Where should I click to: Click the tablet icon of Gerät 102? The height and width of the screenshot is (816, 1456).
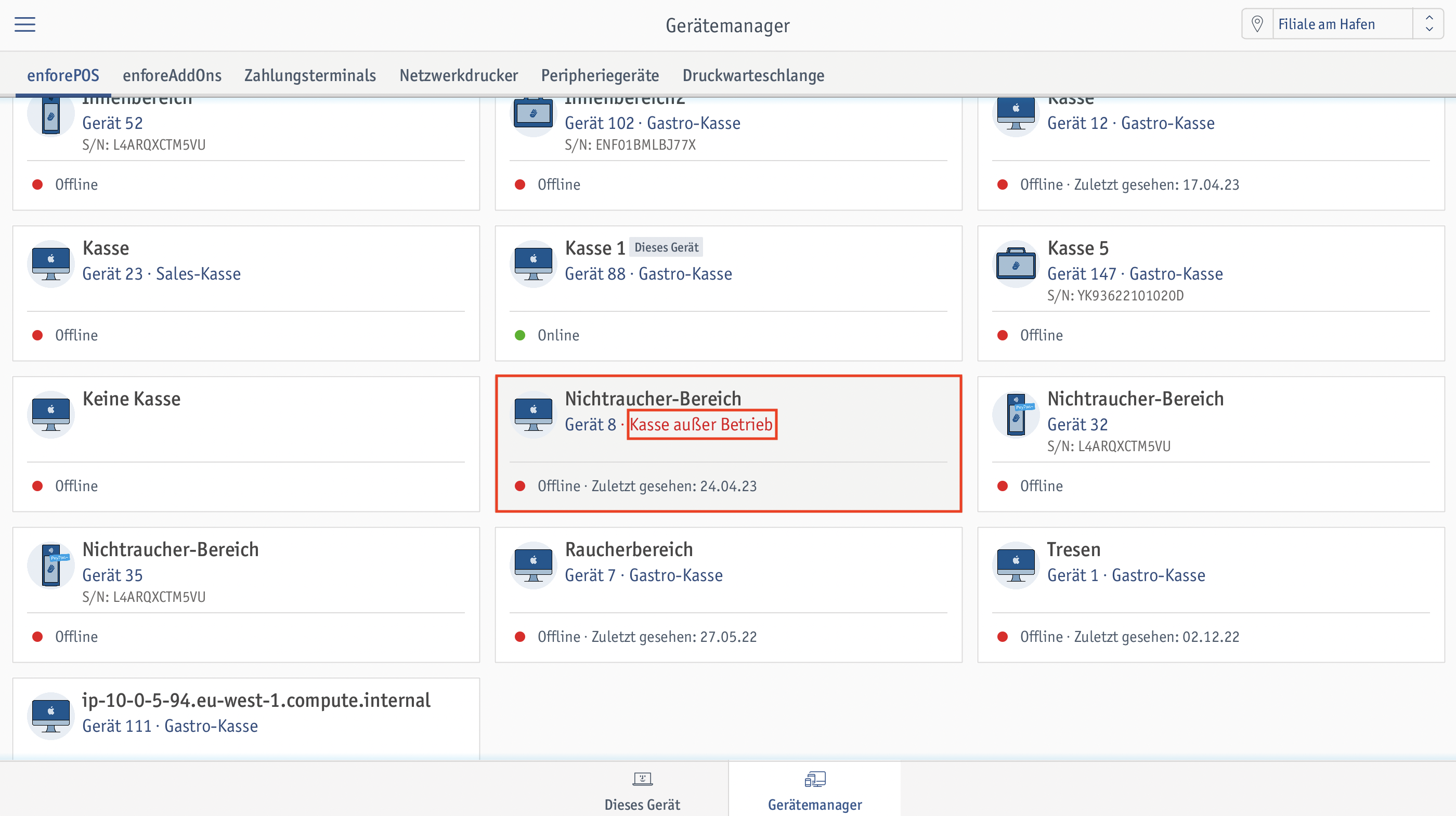pyautogui.click(x=533, y=115)
